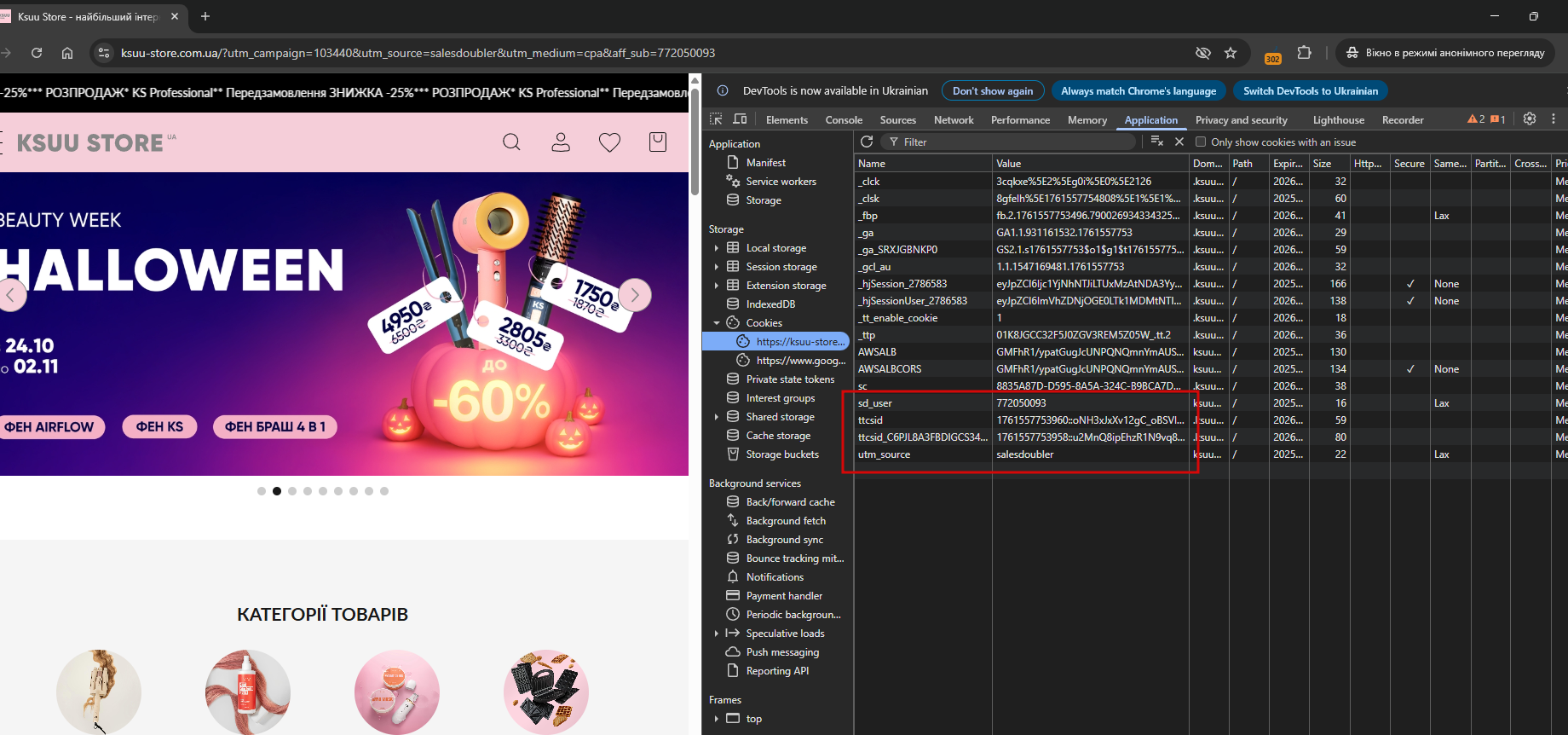The image size is (1568, 735).
Task: Click the tracking protection eye icon in address bar
Action: (x=1203, y=53)
